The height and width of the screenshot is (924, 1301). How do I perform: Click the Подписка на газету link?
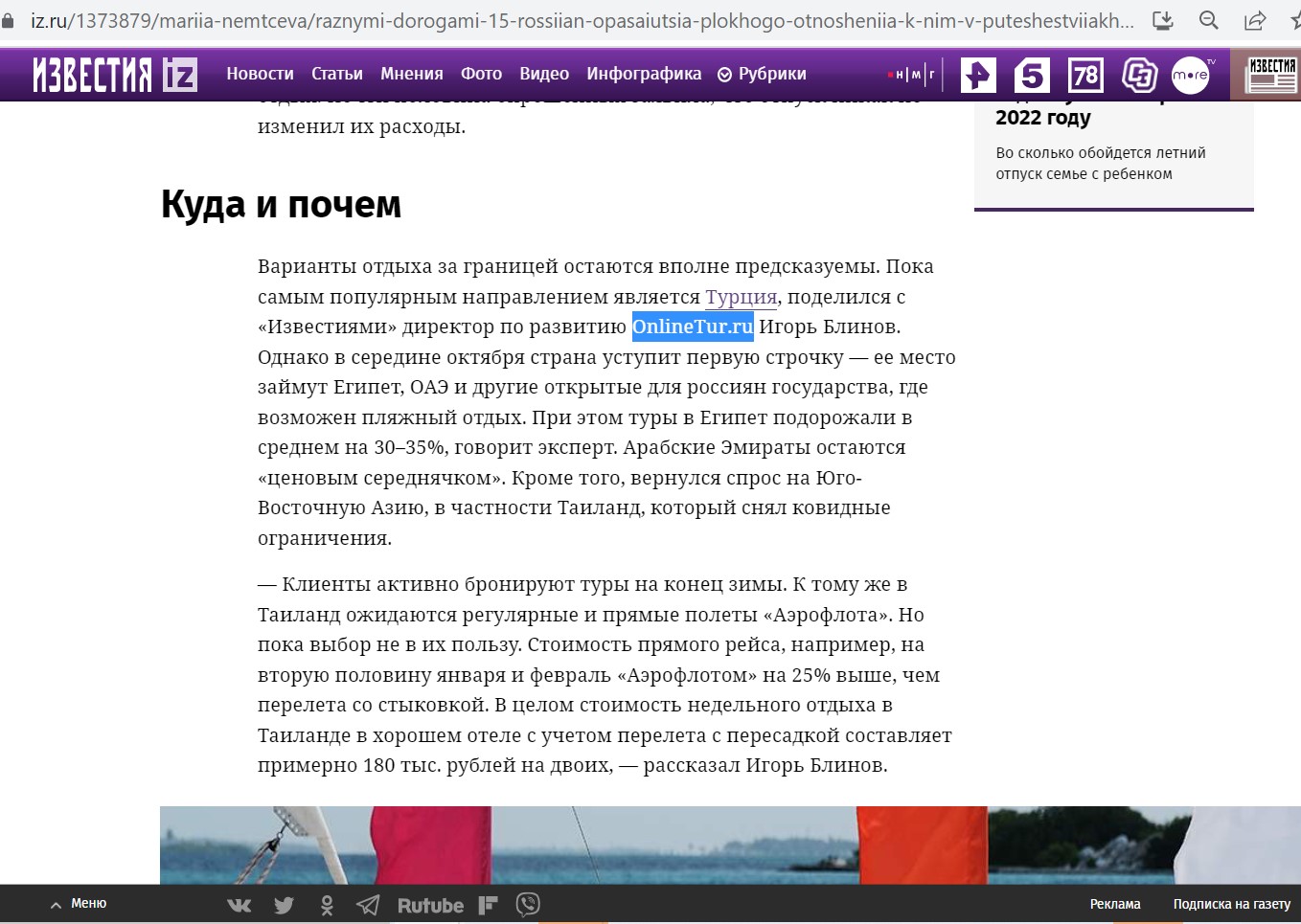coord(1231,904)
